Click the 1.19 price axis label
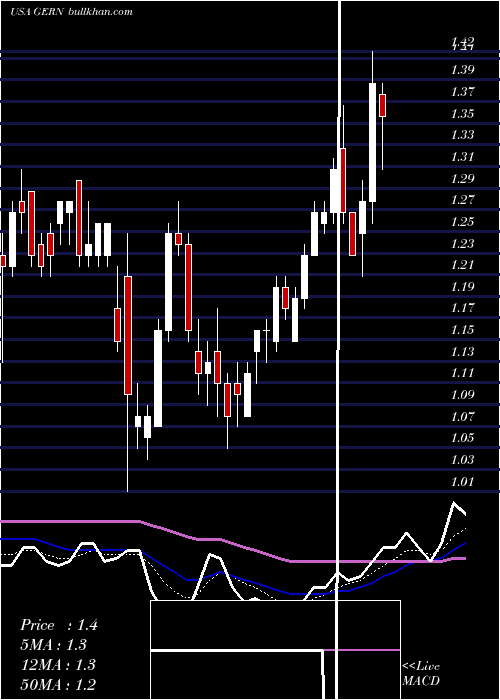The height and width of the screenshot is (700, 500). point(462,286)
